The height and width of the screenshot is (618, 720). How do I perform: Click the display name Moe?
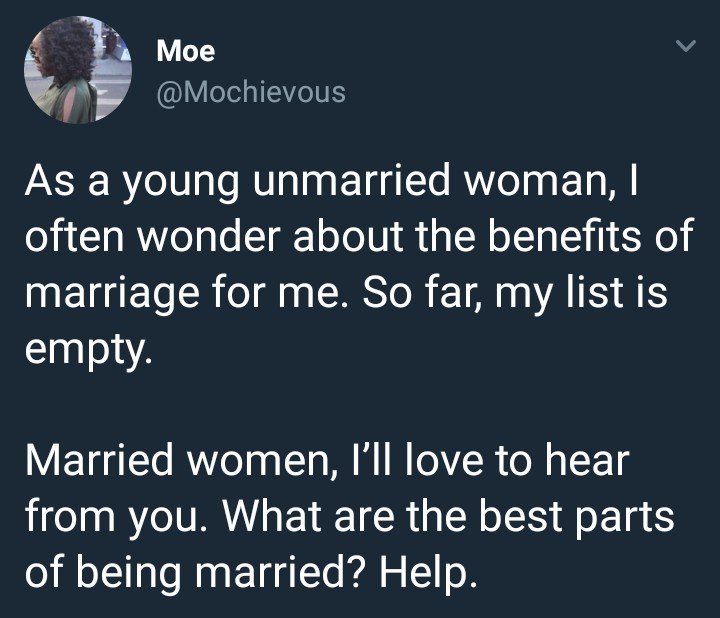point(186,51)
